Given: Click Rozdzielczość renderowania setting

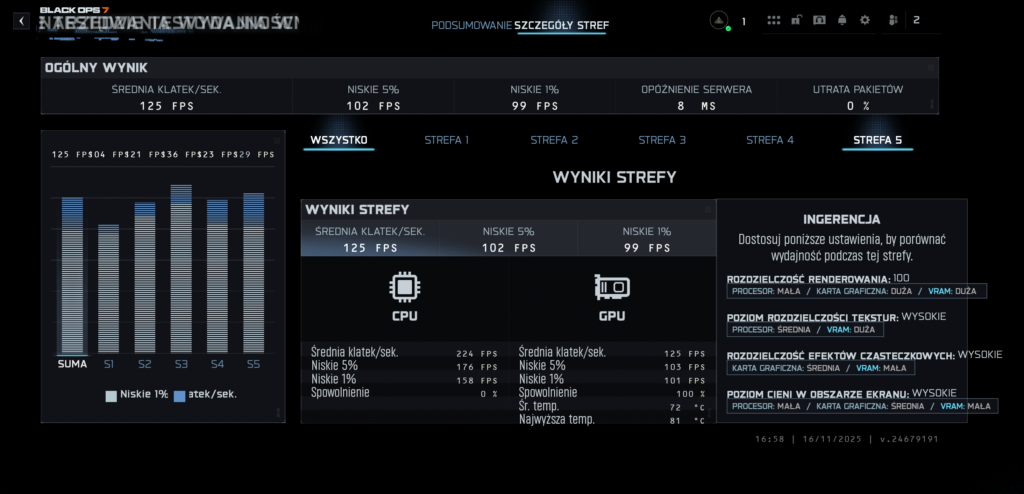Looking at the screenshot, I should tap(808, 277).
